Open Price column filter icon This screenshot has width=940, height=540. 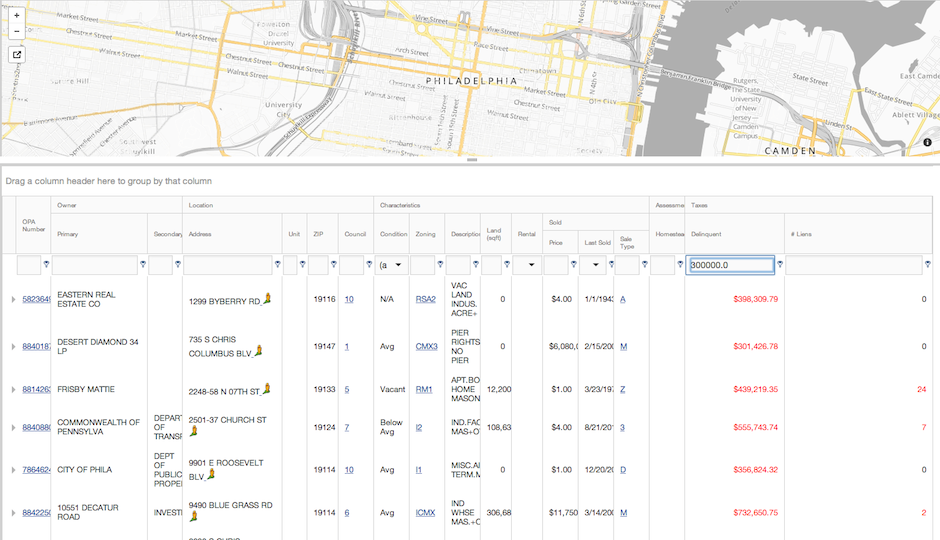pyautogui.click(x=573, y=264)
